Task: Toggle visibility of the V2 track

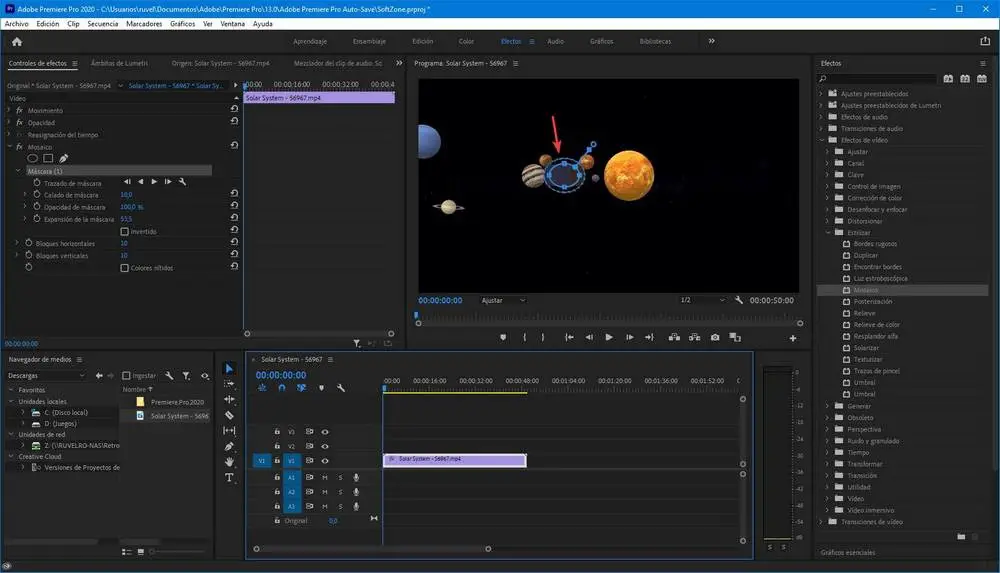Action: [325, 446]
